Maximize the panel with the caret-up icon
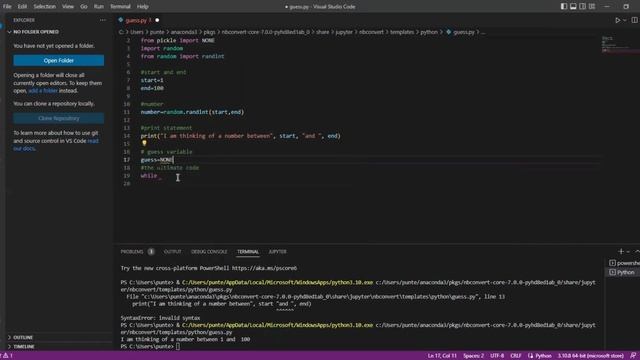Image resolution: width=640 pixels, height=360 pixels. click(637, 251)
